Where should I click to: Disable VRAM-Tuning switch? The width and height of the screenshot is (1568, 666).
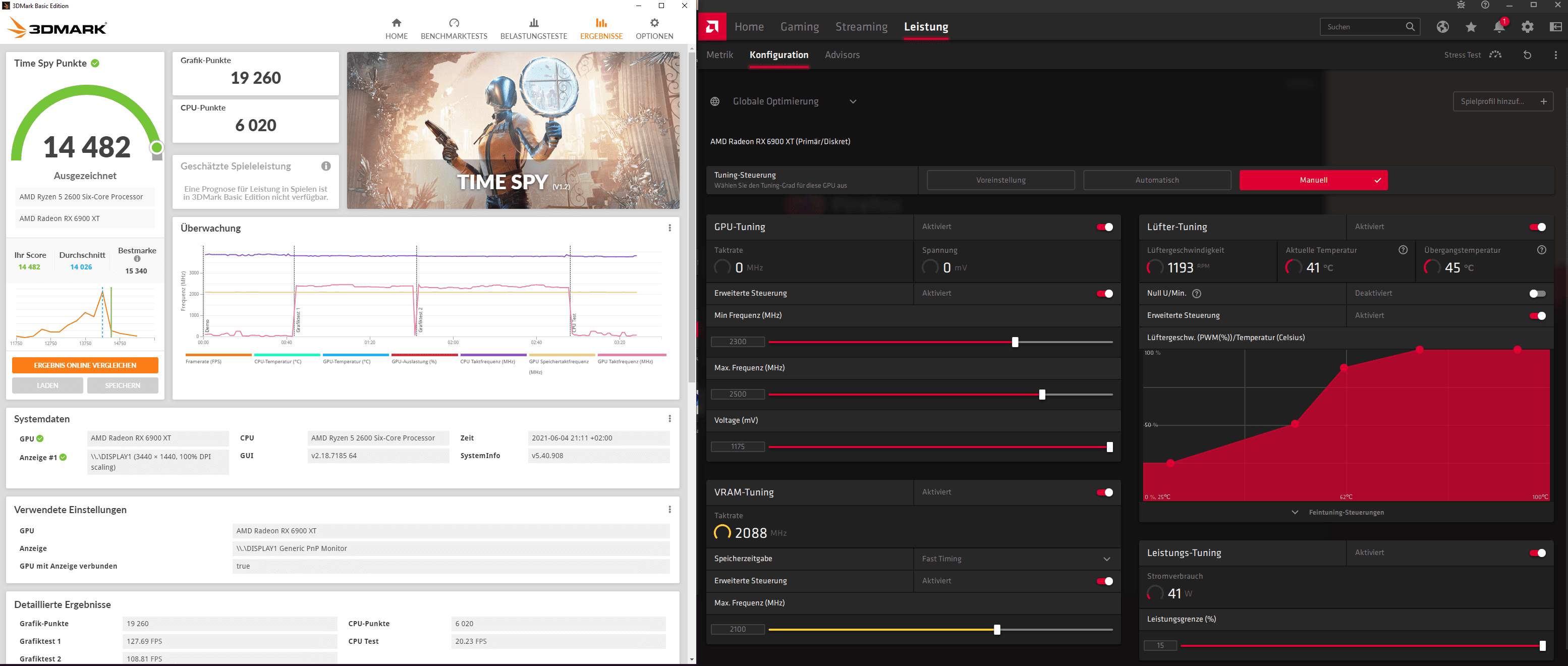point(1105,492)
